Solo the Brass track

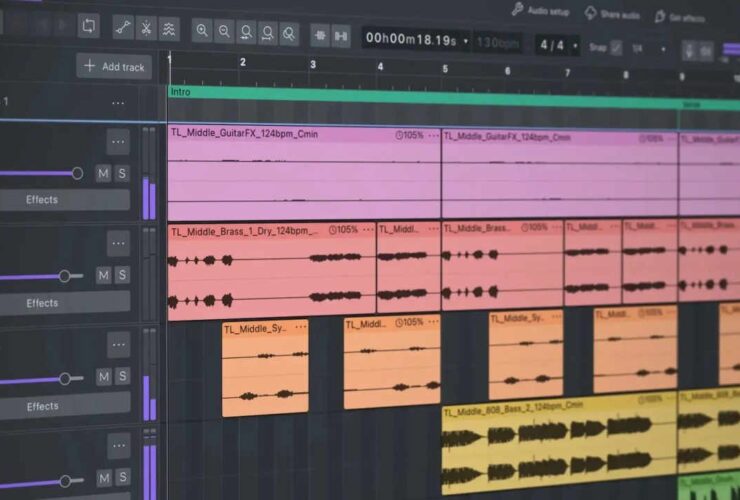(x=122, y=275)
